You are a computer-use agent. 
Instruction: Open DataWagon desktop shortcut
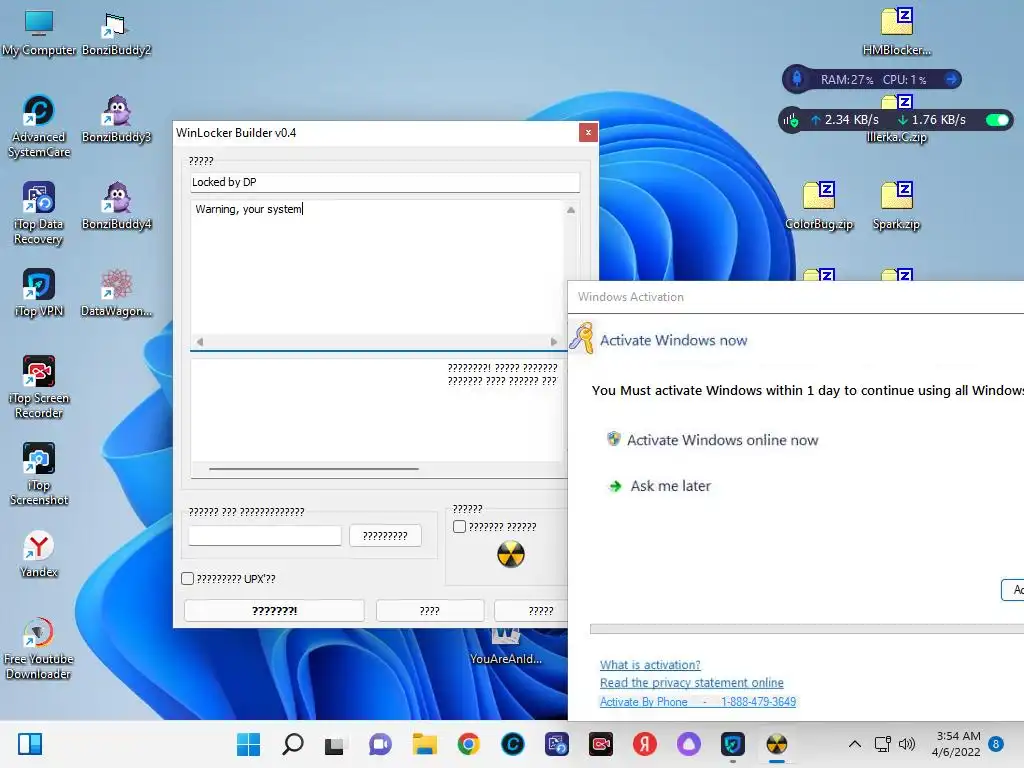coord(116,293)
